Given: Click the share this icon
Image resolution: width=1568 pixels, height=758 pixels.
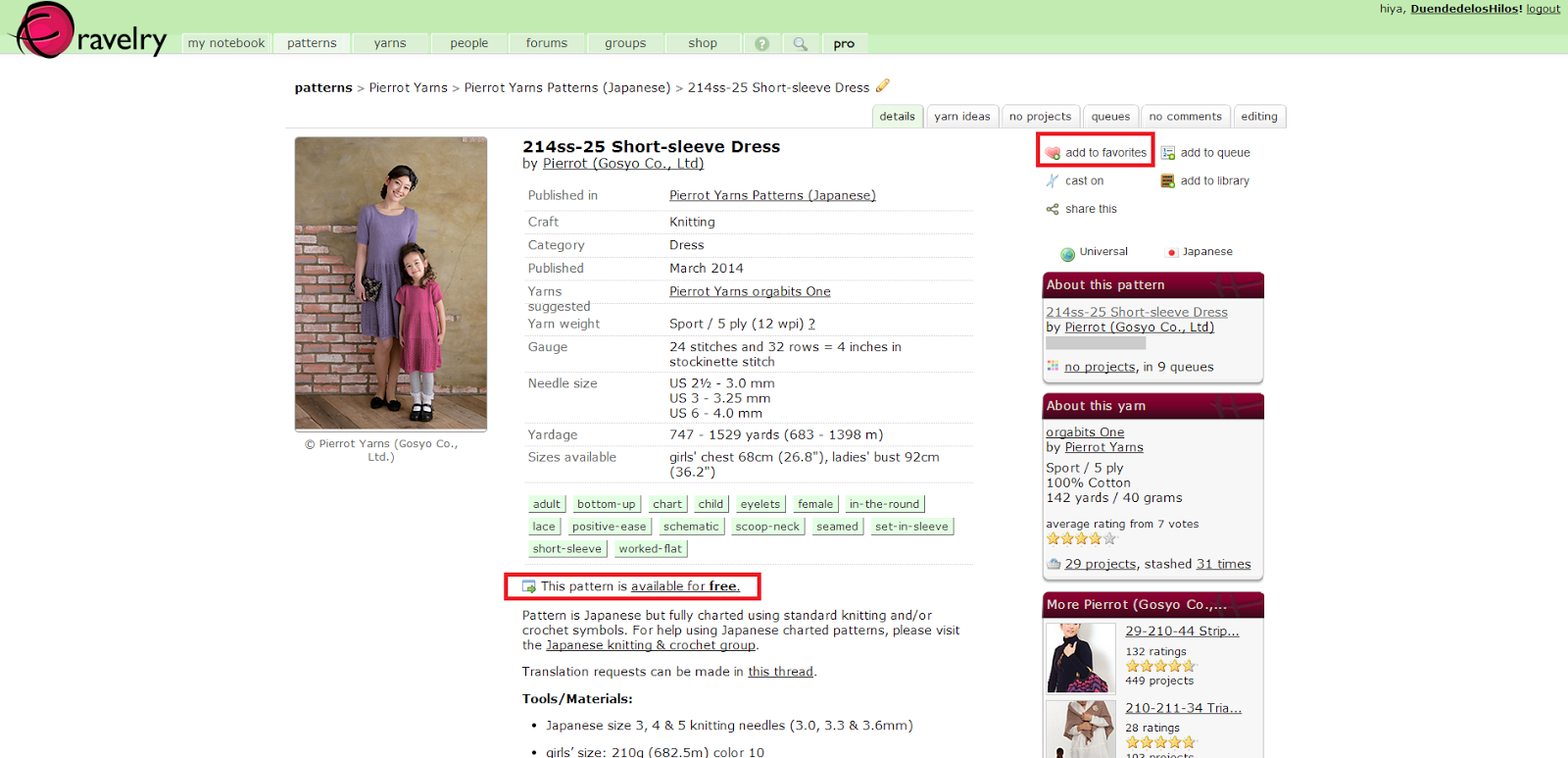Looking at the screenshot, I should tap(1053, 209).
